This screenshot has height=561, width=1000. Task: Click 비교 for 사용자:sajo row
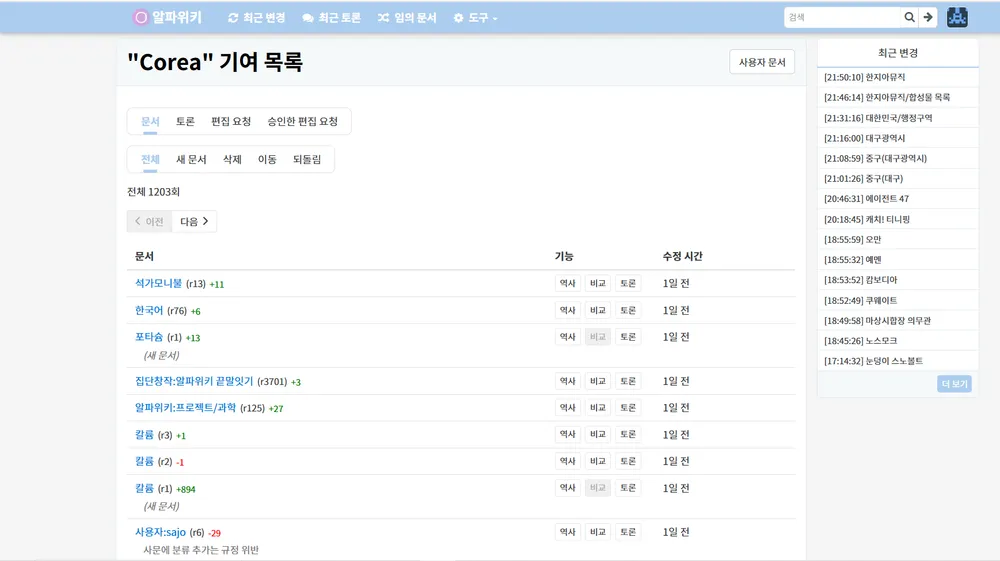pos(598,532)
